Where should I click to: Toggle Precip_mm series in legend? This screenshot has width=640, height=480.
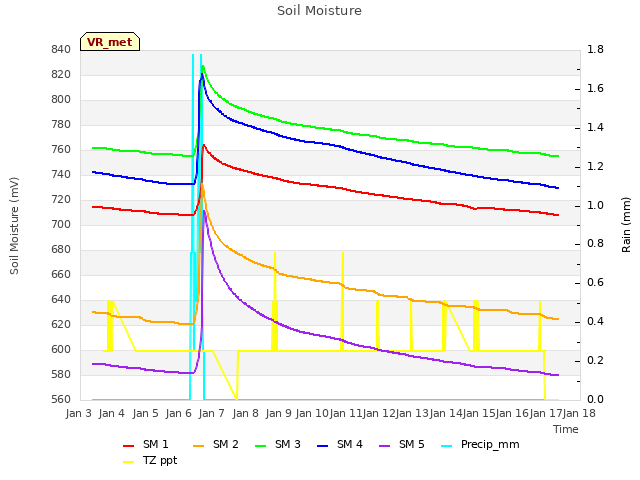pyautogui.click(x=480, y=444)
